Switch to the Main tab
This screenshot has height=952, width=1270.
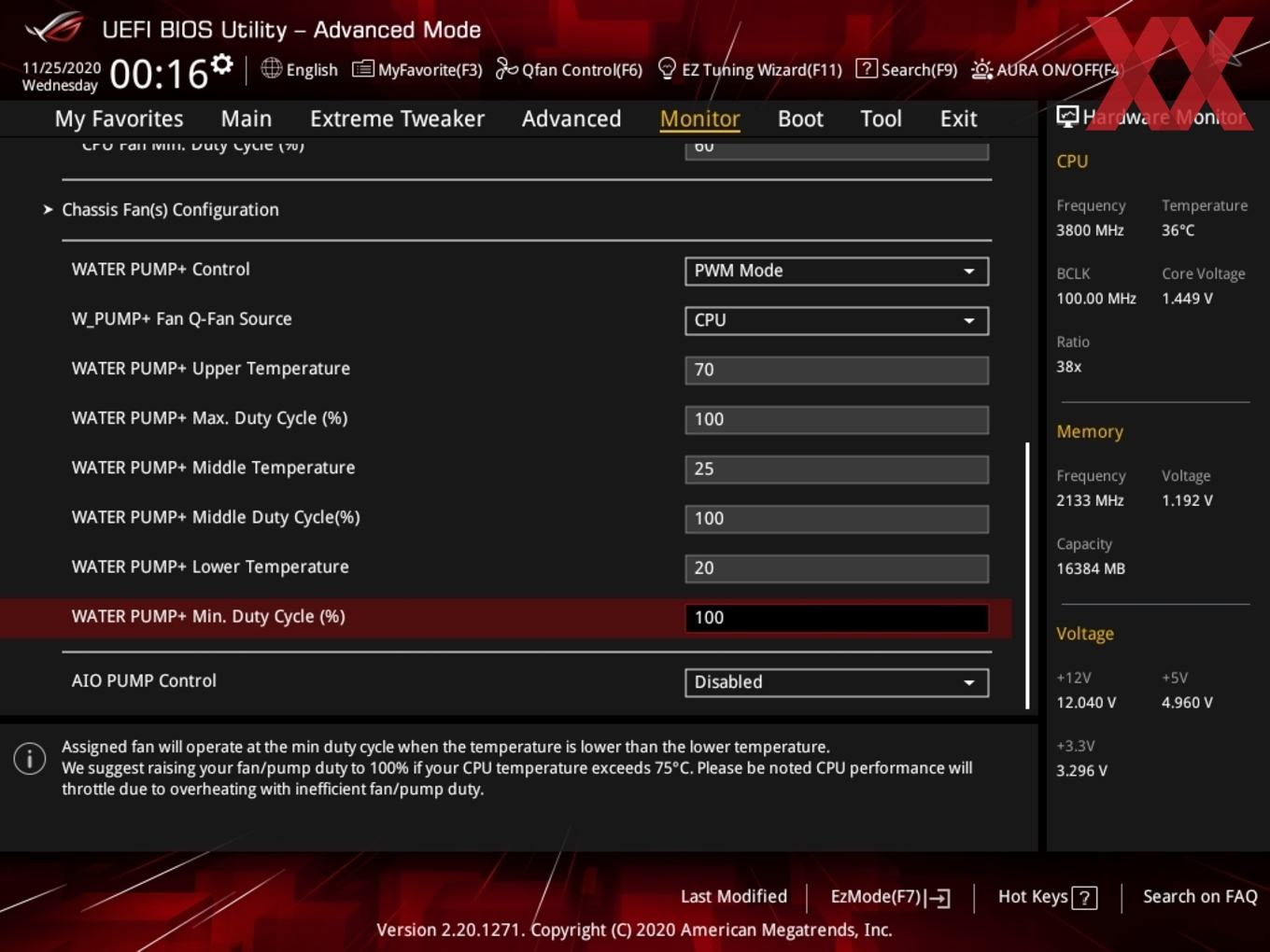tap(247, 119)
